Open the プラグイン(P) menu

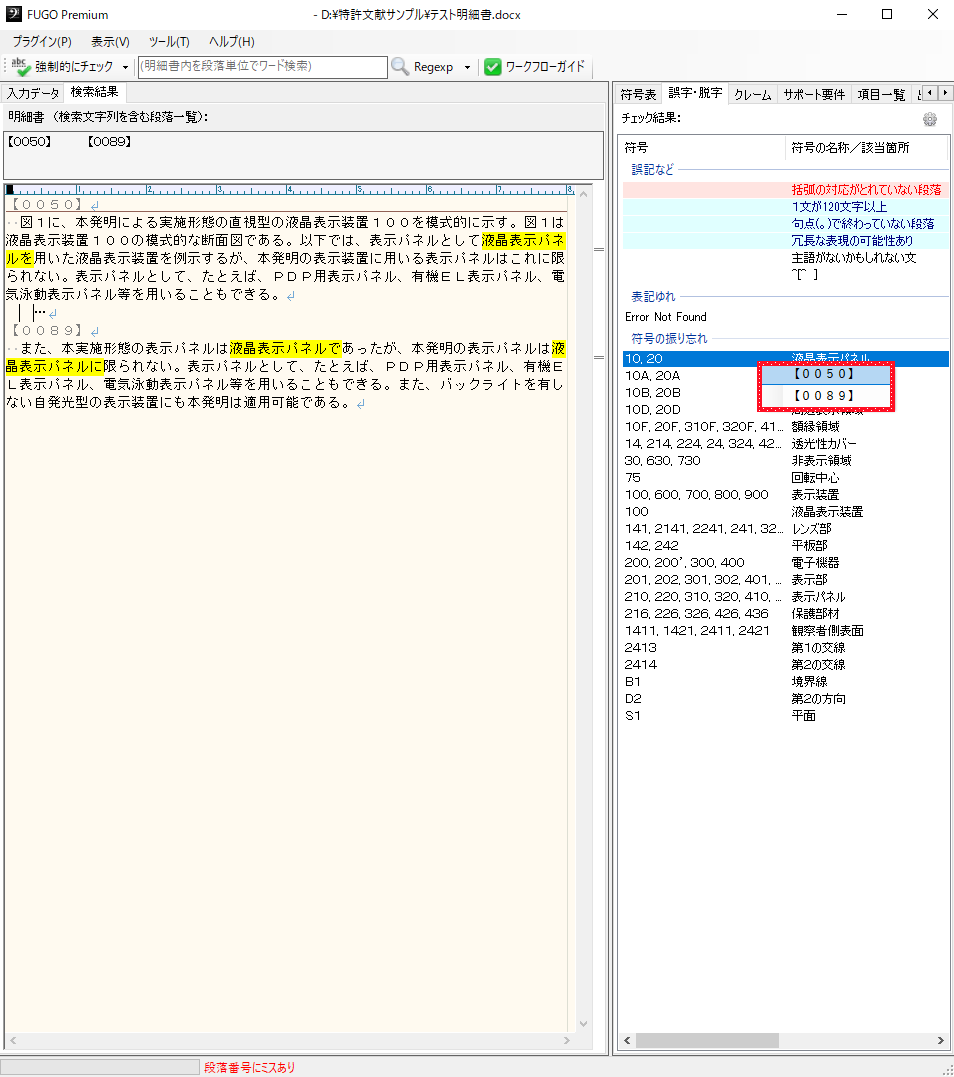[42, 42]
